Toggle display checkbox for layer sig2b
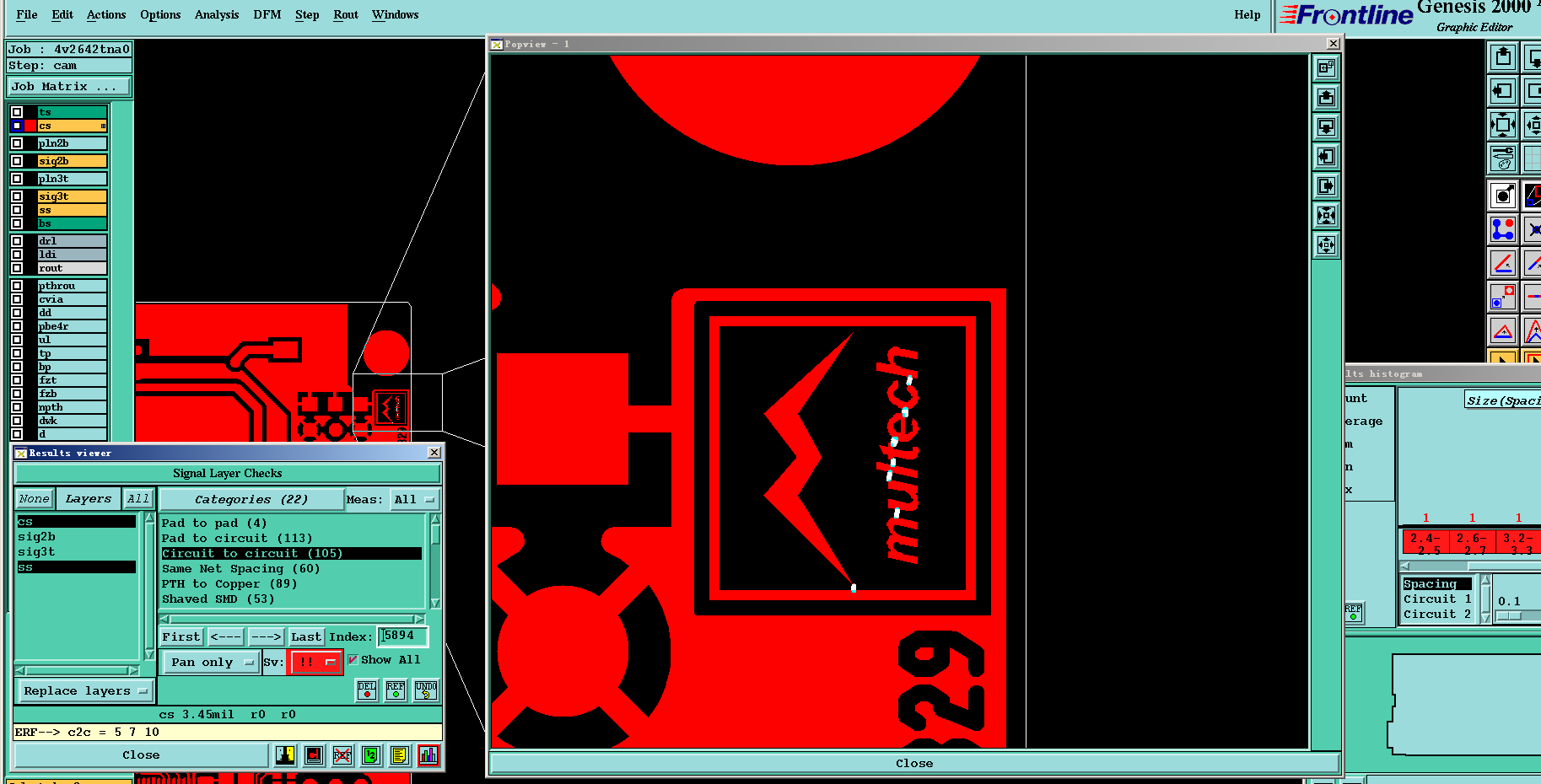Viewport: 1541px width, 784px height. pyautogui.click(x=17, y=161)
